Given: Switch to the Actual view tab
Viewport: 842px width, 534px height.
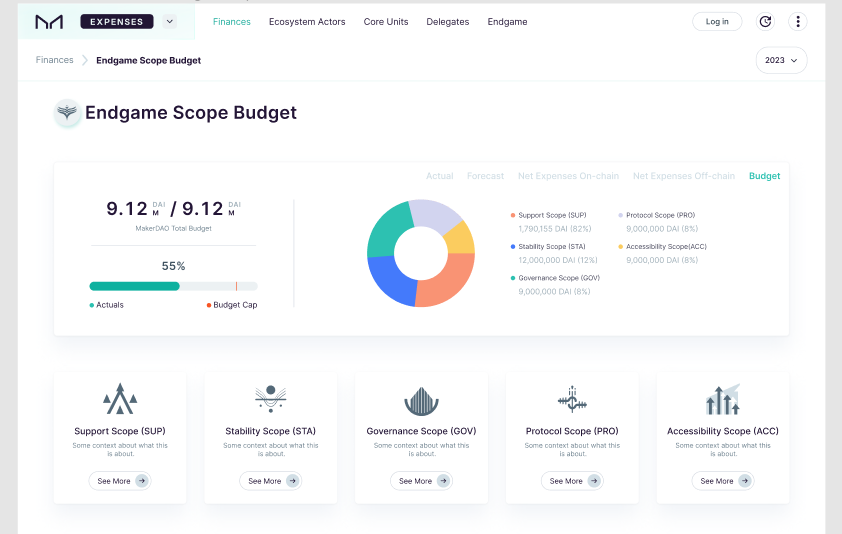Looking at the screenshot, I should point(439,176).
